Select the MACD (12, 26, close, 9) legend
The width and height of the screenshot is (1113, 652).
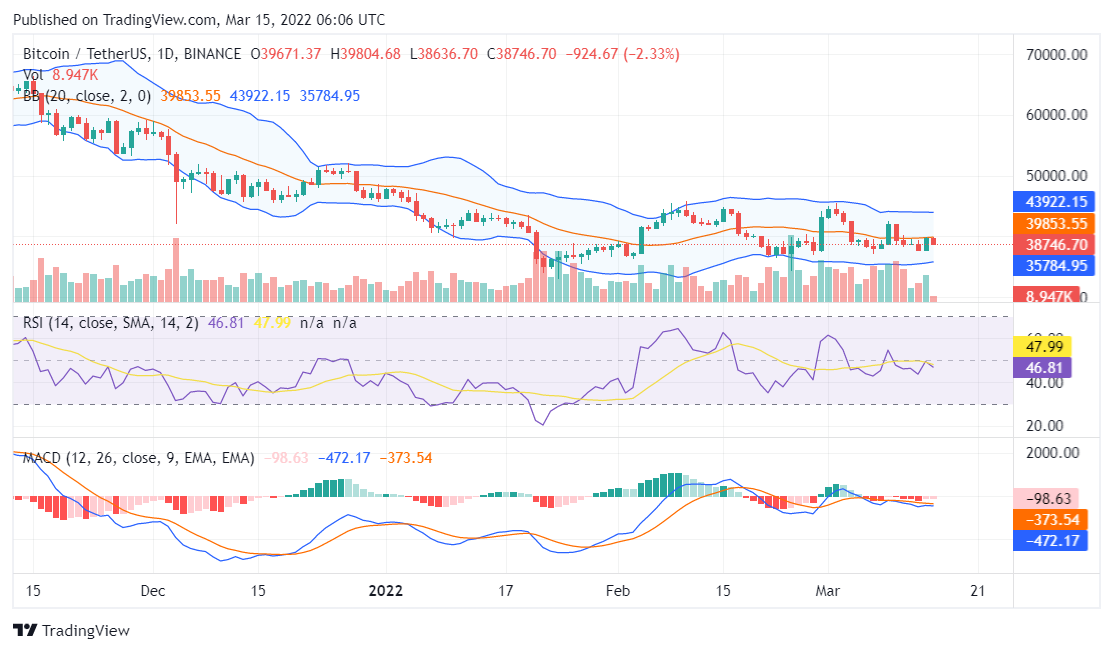click(139, 458)
